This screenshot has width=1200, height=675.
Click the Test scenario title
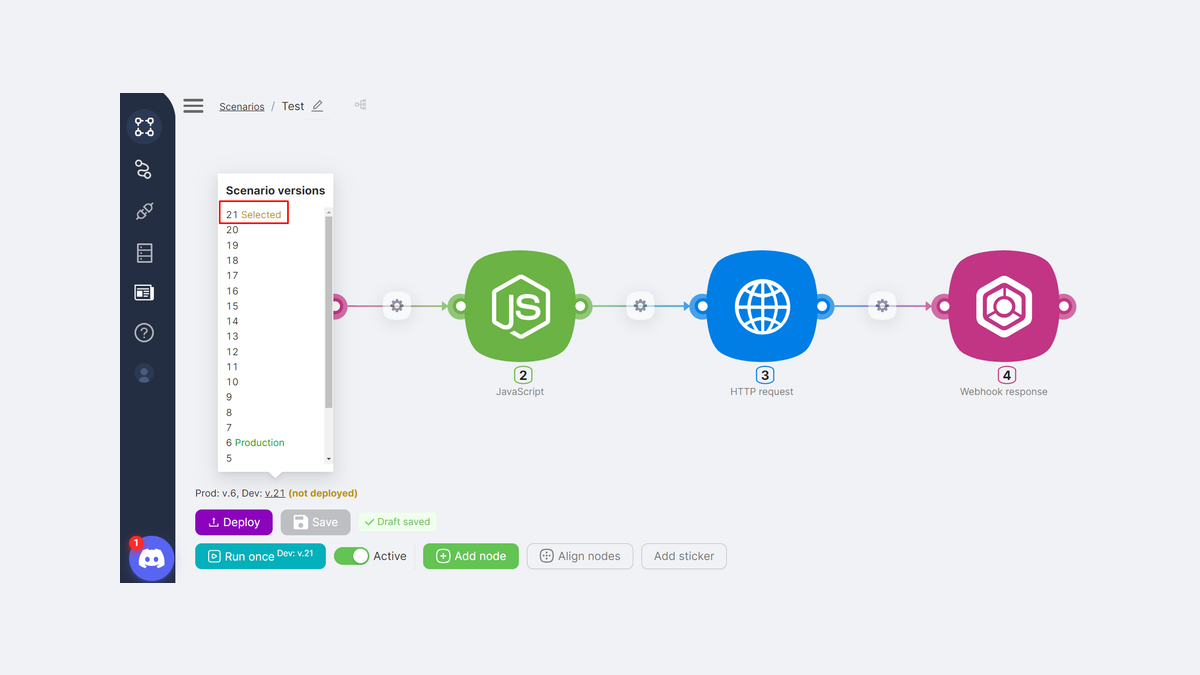point(293,106)
